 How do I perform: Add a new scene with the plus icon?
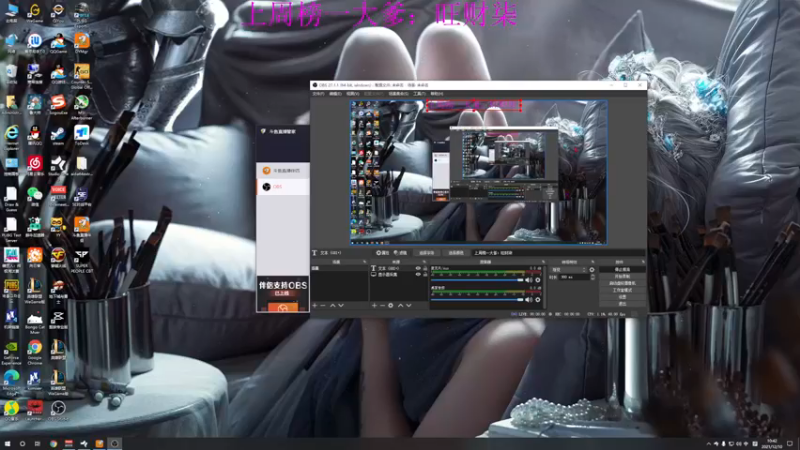(314, 305)
